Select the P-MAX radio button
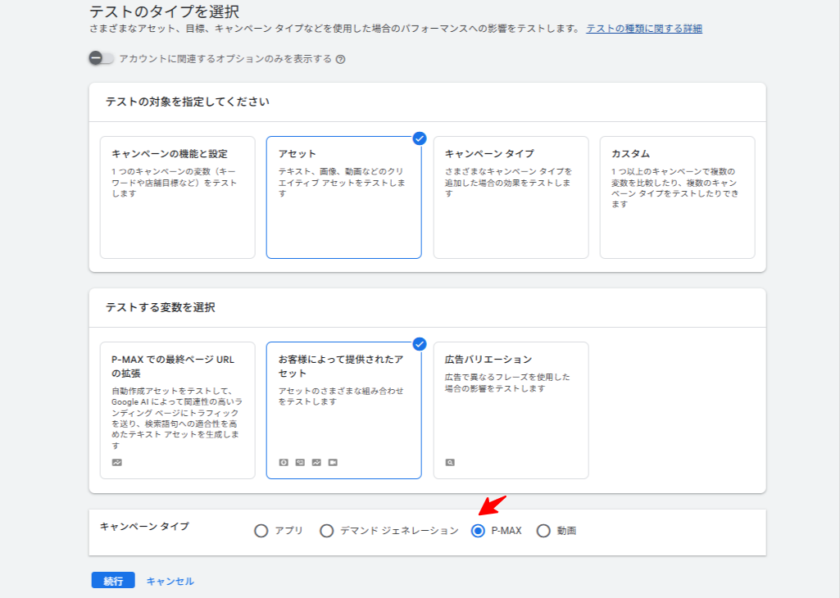840x598 pixels. pyautogui.click(x=478, y=531)
